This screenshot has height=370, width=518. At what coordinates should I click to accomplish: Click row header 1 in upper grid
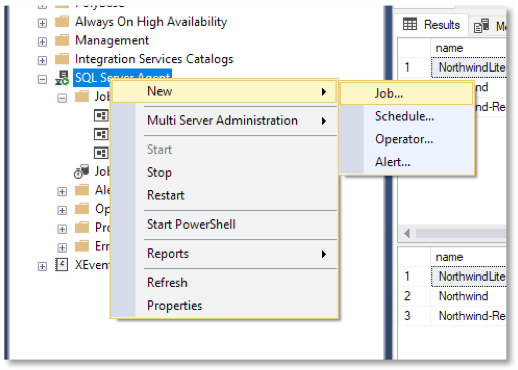coord(414,67)
